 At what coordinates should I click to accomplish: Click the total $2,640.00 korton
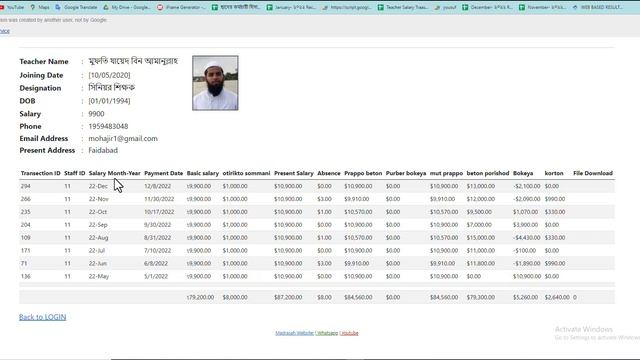[x=557, y=297]
